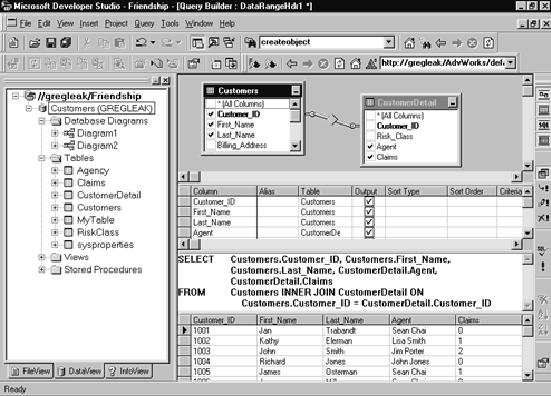Click the Open file toolbar icon
The image size is (551, 396).
point(34,43)
